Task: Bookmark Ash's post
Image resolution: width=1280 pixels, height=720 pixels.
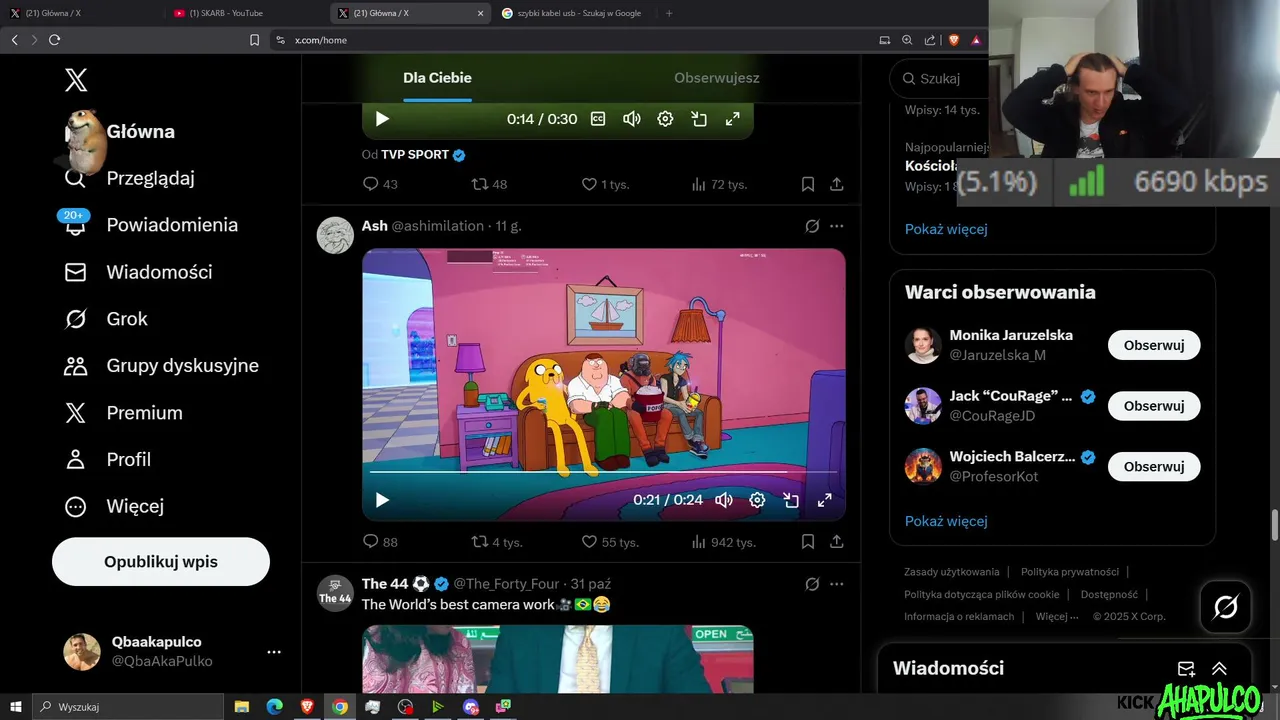Action: (x=807, y=542)
